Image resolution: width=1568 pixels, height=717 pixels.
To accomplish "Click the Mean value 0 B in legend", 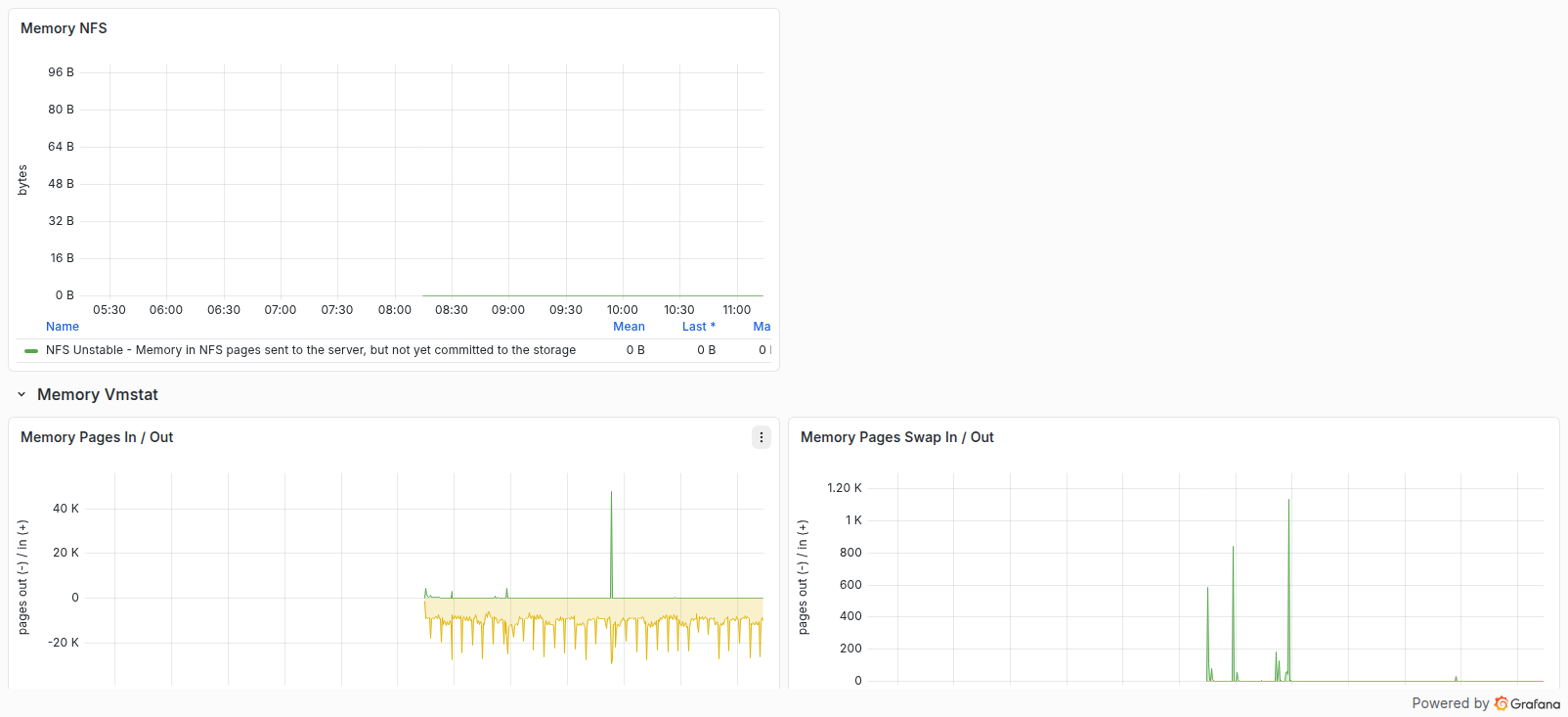I will (x=635, y=350).
